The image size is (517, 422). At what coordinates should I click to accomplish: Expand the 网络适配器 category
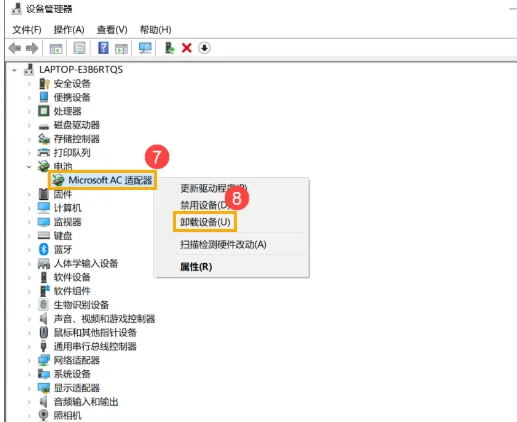[x=29, y=360]
